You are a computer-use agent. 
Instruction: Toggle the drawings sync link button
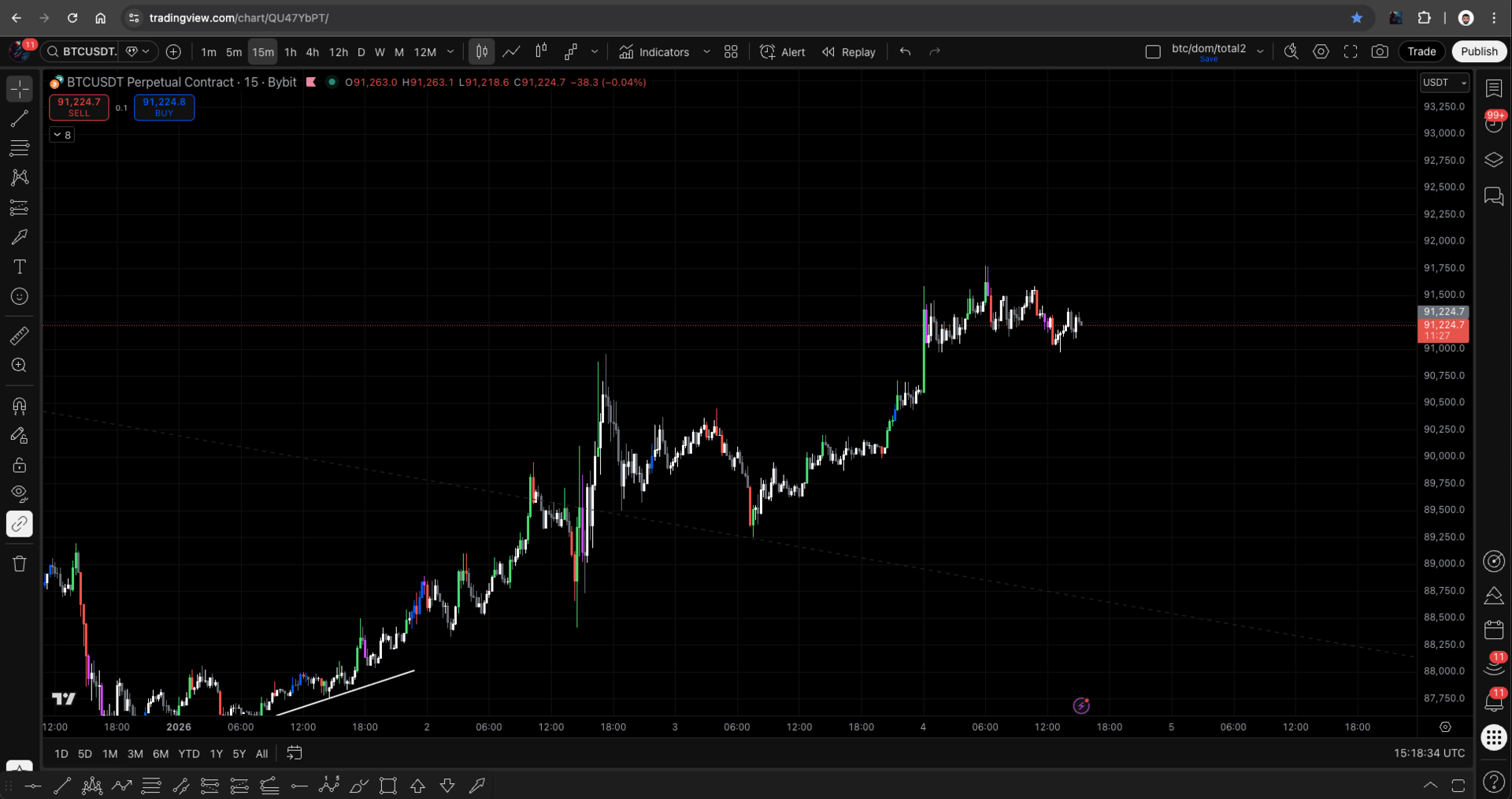point(20,524)
